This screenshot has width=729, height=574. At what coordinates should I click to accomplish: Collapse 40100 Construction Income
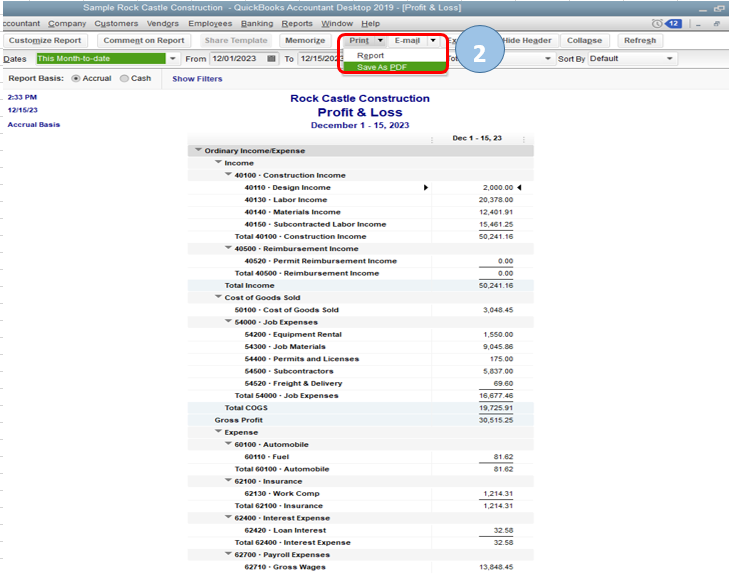(x=228, y=174)
